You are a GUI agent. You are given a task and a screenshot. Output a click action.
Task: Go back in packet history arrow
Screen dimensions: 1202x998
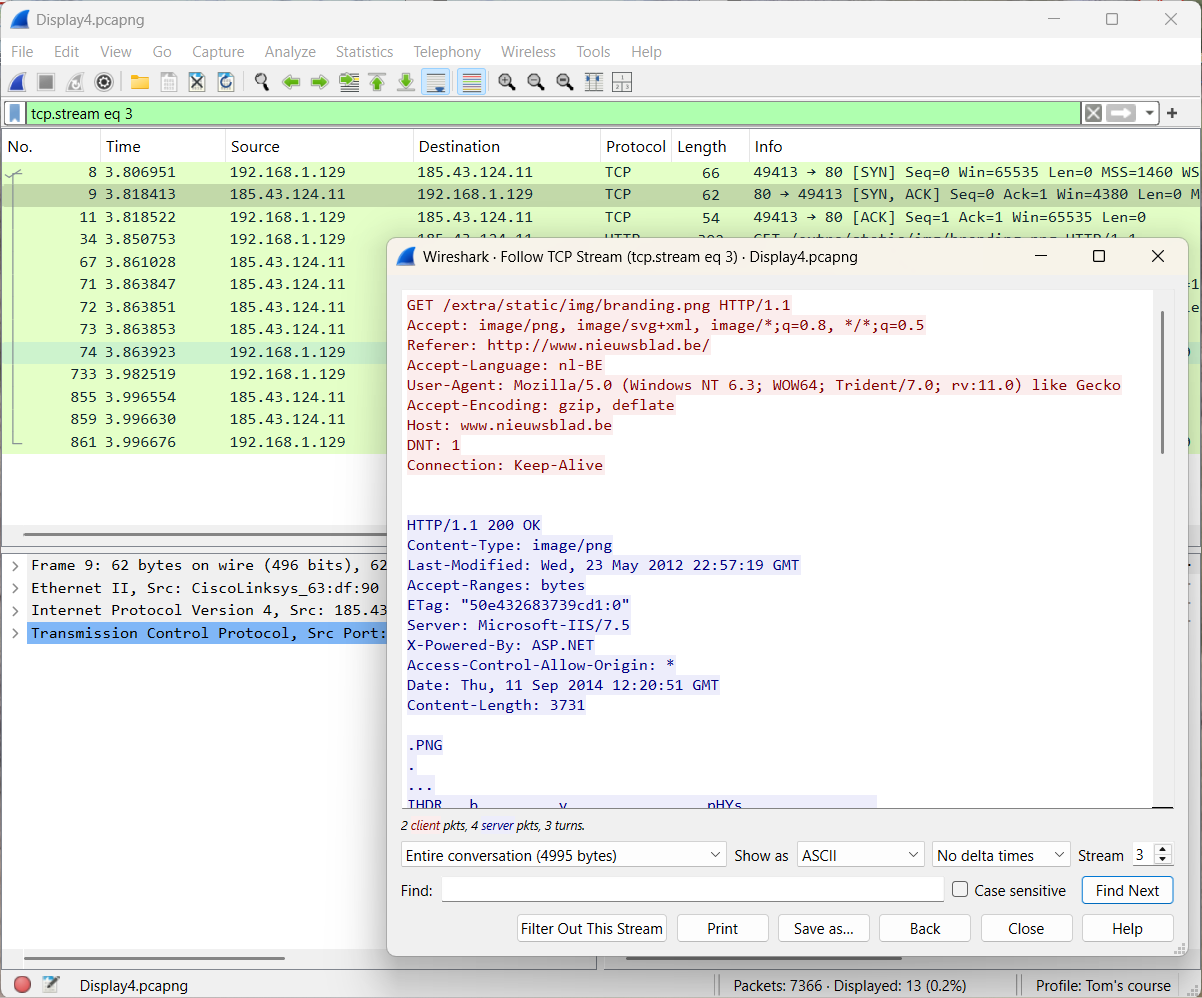[x=291, y=82]
